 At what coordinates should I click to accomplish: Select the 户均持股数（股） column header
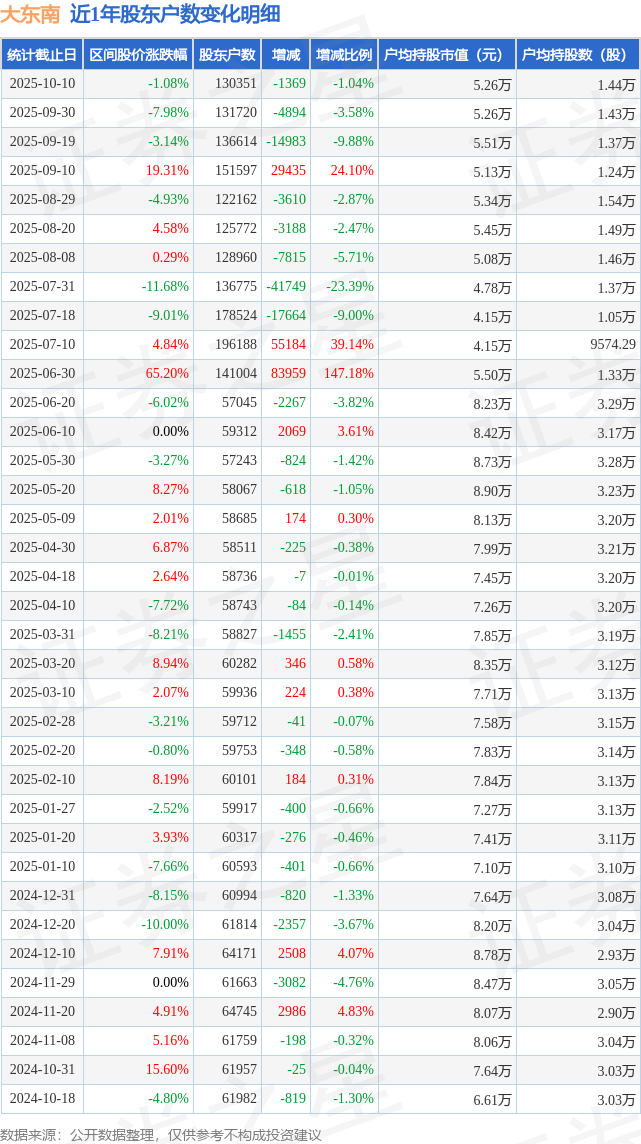tap(578, 55)
